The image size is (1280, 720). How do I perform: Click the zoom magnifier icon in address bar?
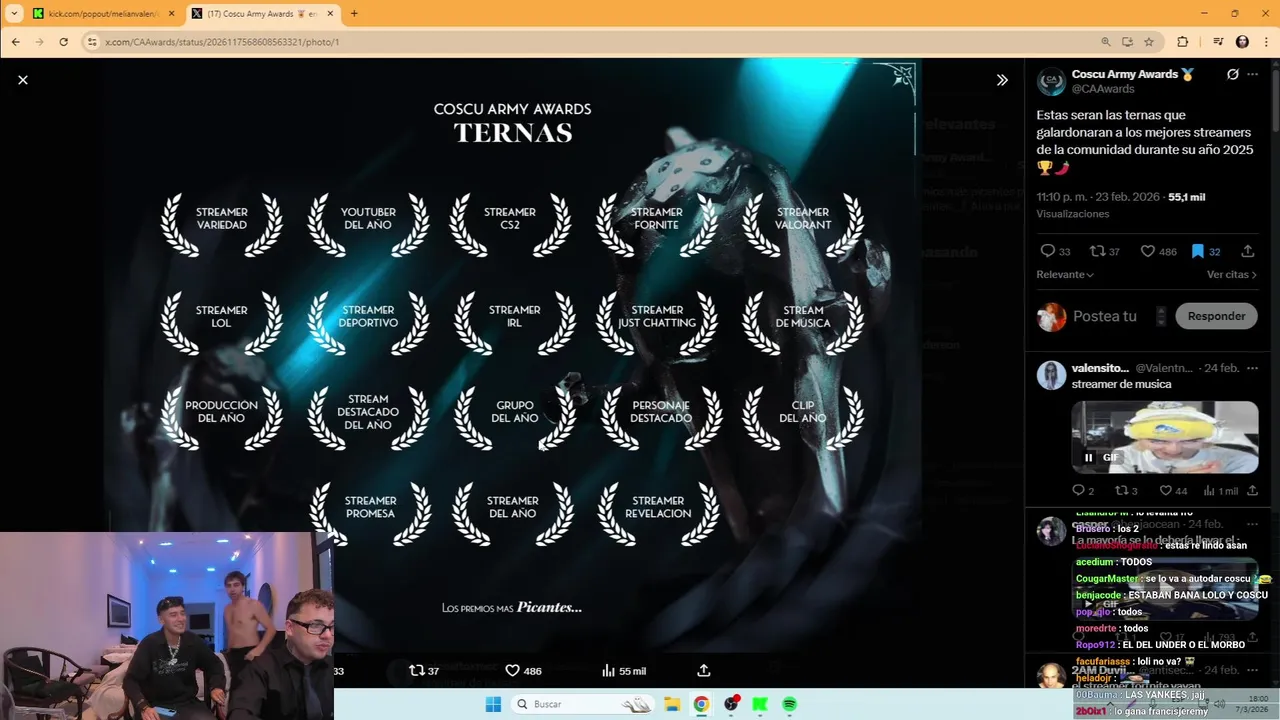[1106, 42]
